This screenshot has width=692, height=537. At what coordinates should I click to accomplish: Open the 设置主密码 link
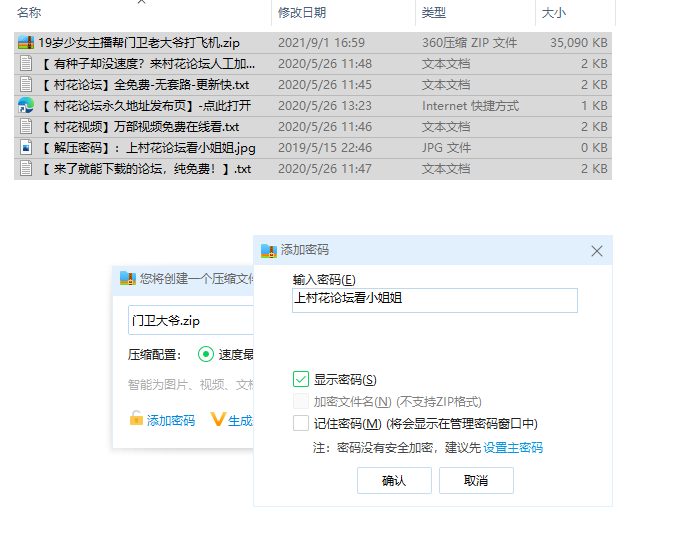coord(513,448)
